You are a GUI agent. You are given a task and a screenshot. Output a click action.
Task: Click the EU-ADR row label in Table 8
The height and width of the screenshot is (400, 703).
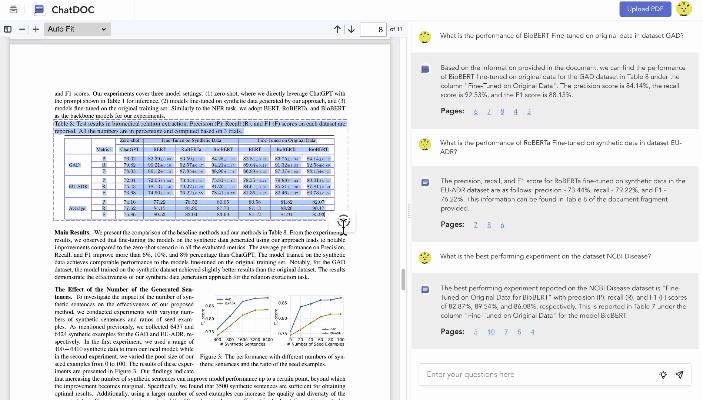[78, 186]
